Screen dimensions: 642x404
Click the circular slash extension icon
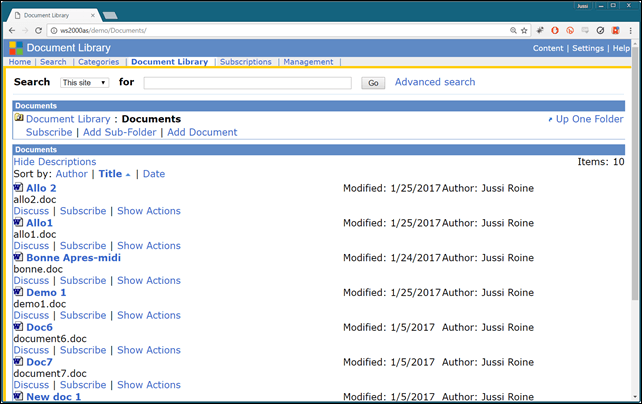pyautogui.click(x=600, y=30)
